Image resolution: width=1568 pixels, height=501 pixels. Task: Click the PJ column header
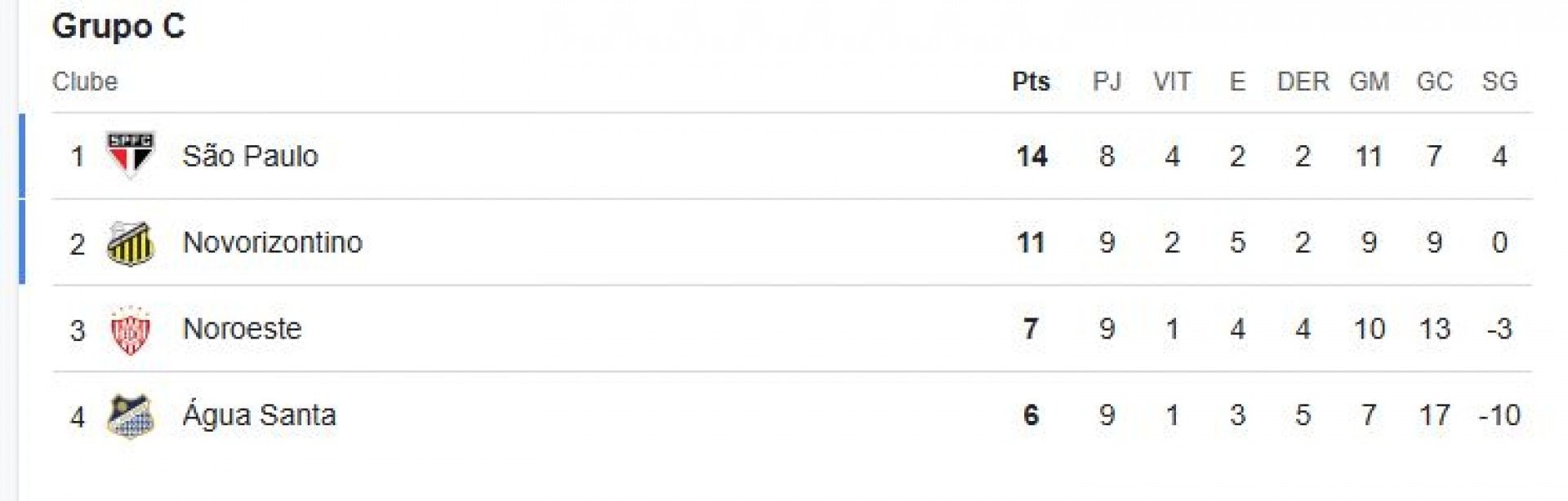[x=1107, y=82]
